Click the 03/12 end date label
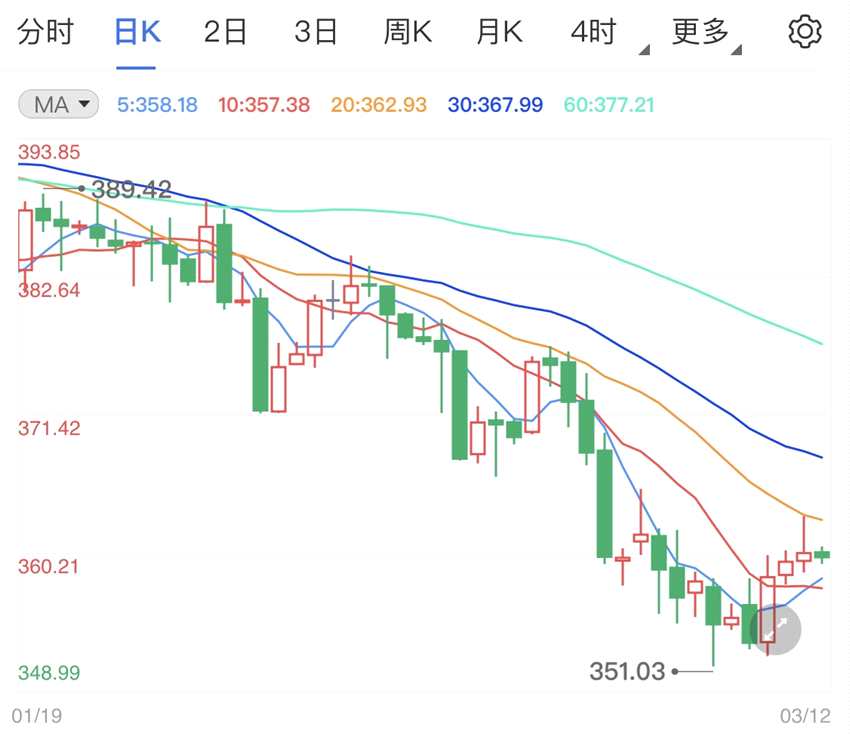 tap(804, 716)
